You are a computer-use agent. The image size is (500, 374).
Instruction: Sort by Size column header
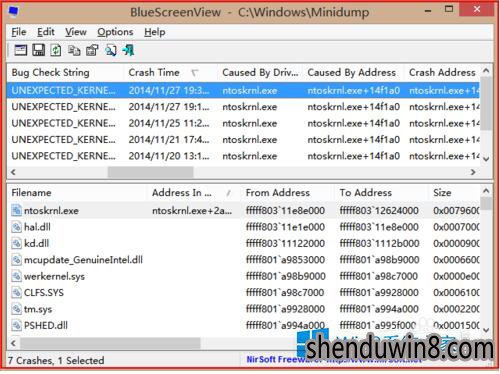(x=454, y=193)
